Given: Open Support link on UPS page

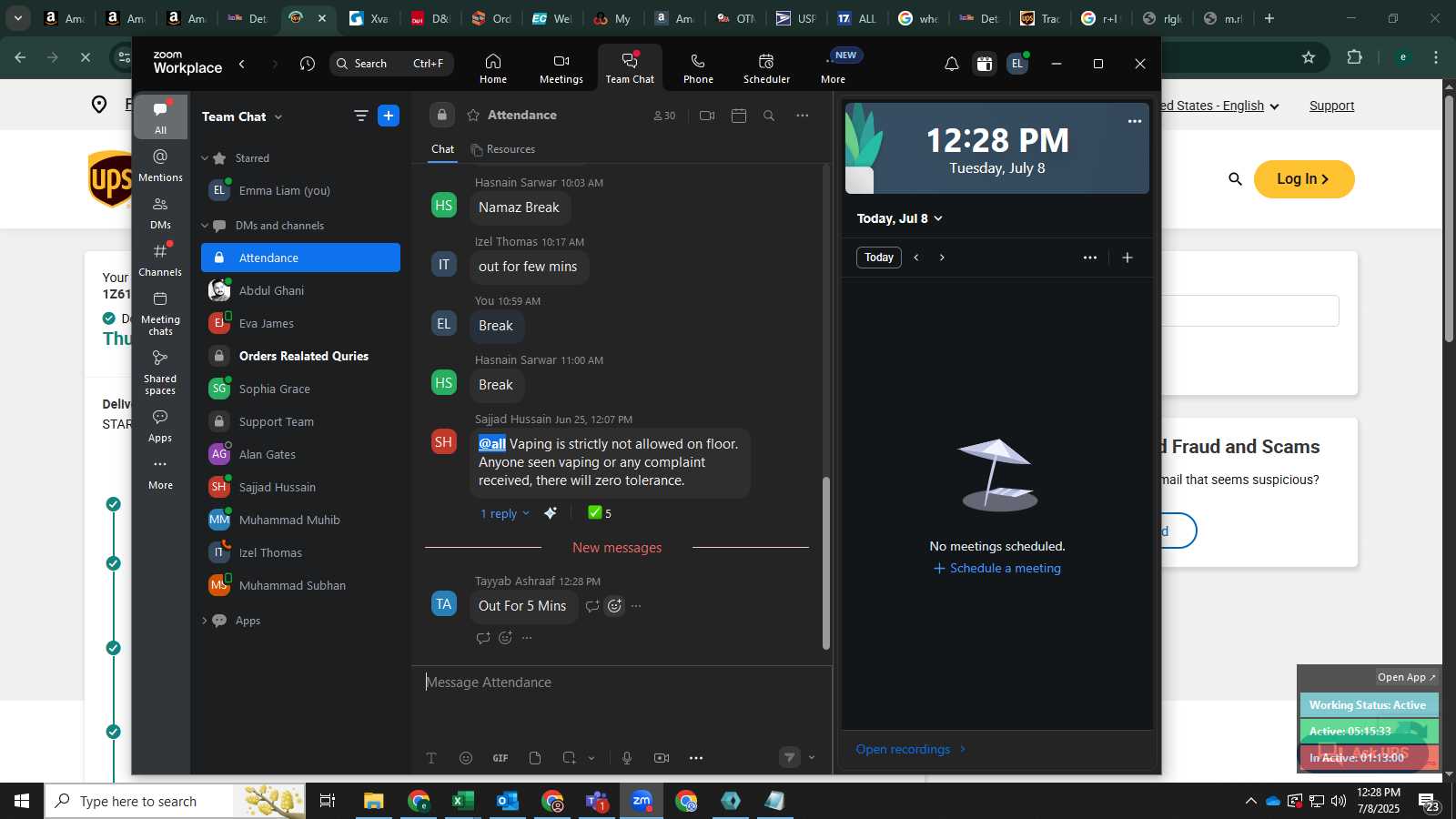Looking at the screenshot, I should tap(1331, 106).
